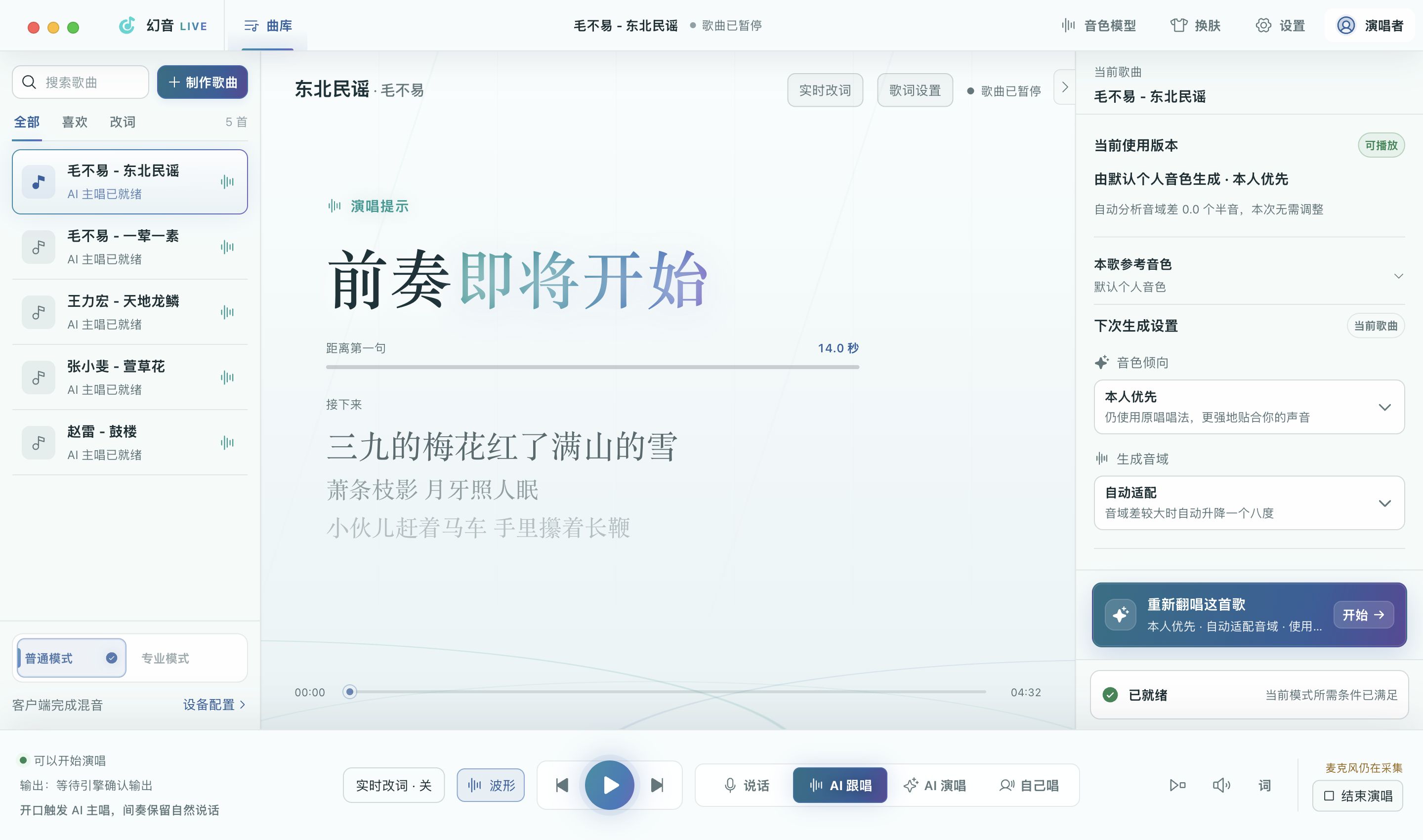Click waveform icon on 赵雷 - 鼓楼 row
1423x840 pixels.
(227, 443)
